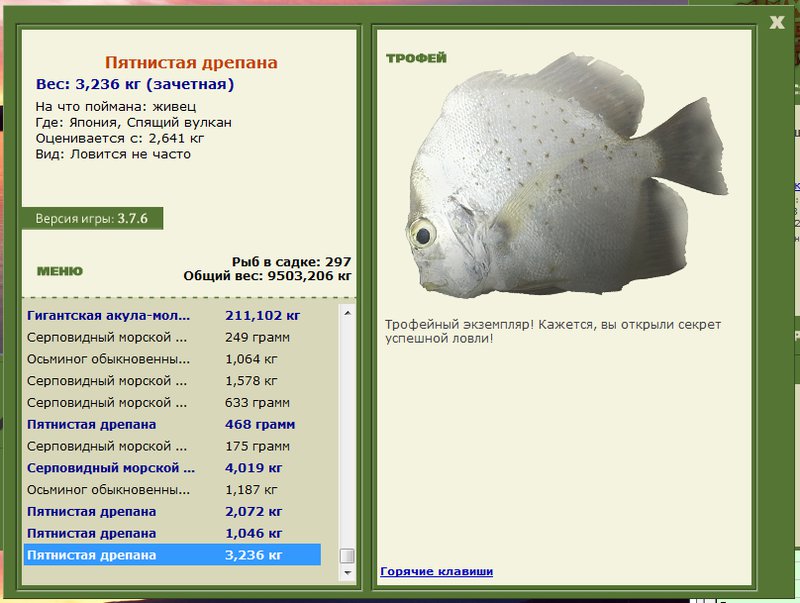Select Серповидный морской 1,578 кг row
800x603 pixels.
[172, 381]
